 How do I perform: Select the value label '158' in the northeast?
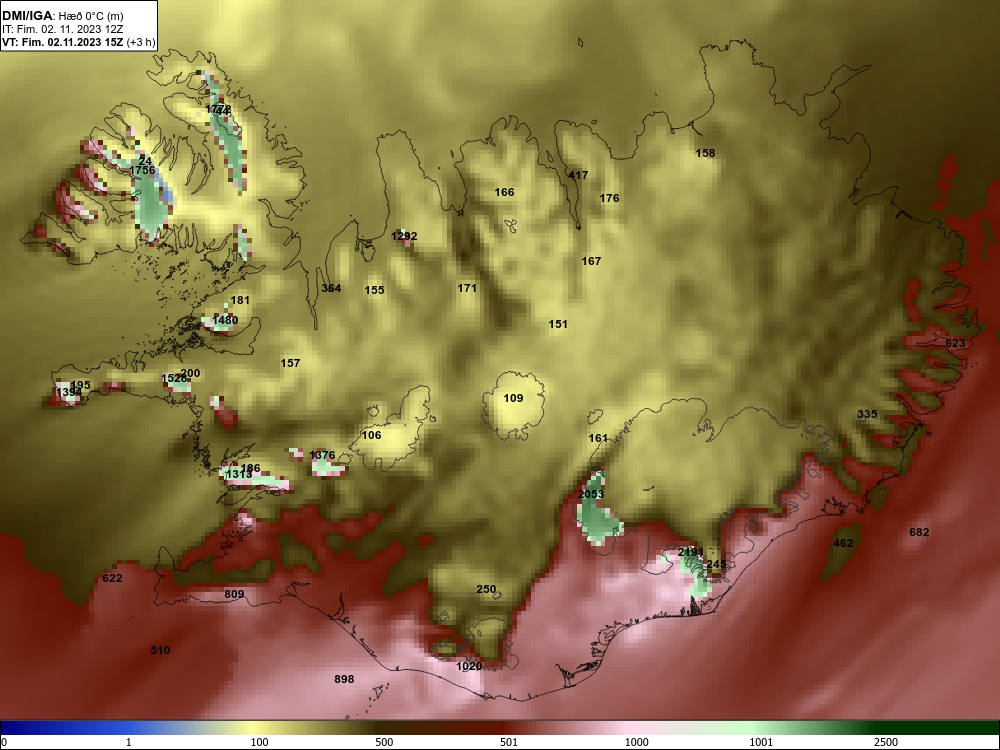pos(705,153)
